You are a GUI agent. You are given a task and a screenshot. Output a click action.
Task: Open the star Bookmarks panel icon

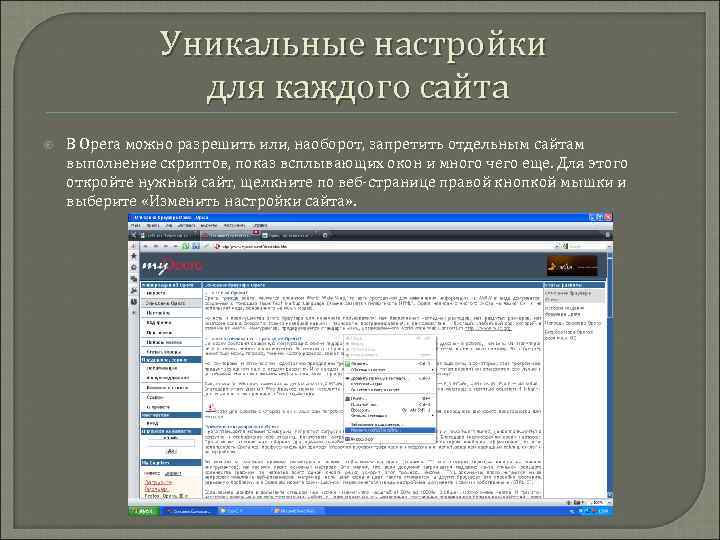[134, 256]
